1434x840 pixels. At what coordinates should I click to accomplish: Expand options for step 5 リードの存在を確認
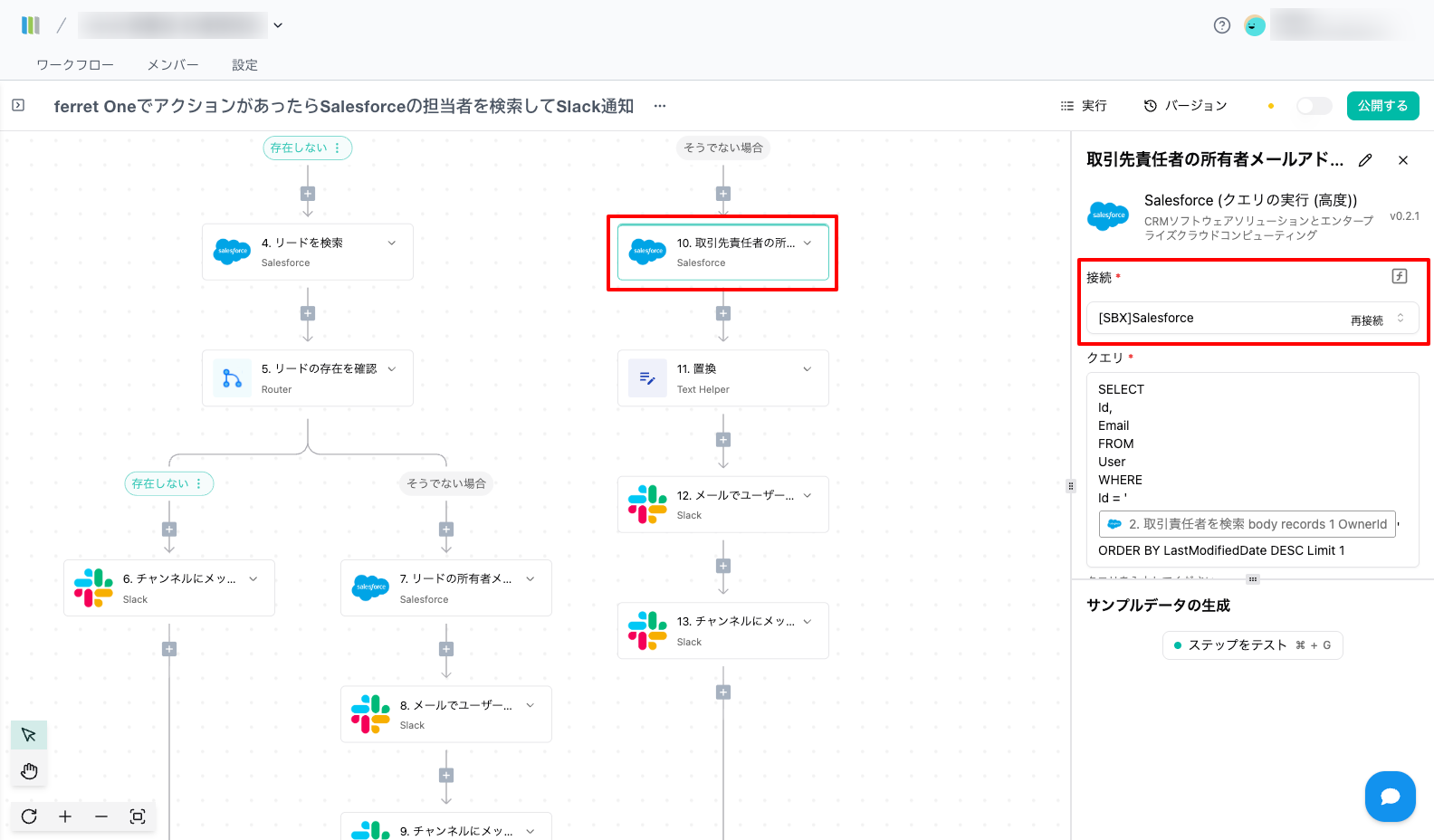pos(392,368)
